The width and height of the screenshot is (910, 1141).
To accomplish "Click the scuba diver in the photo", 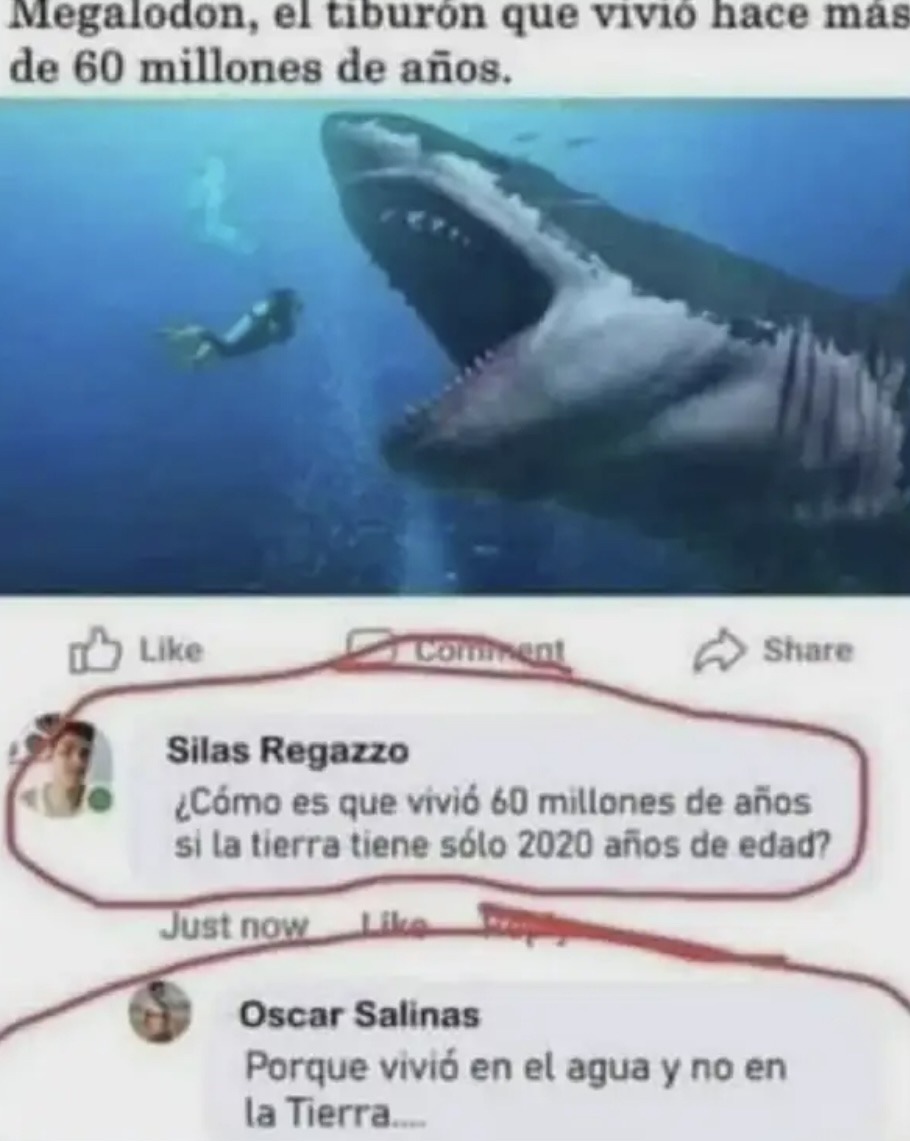I will click(x=231, y=327).
